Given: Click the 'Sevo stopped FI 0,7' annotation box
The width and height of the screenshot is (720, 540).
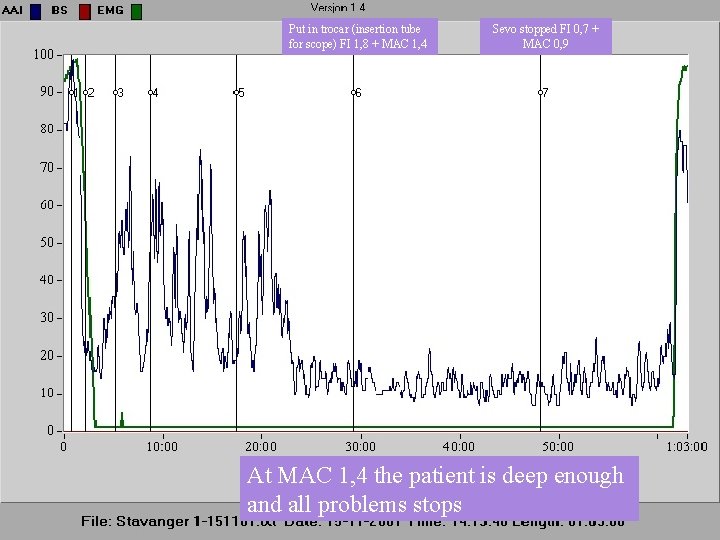Looking at the screenshot, I should [546, 36].
